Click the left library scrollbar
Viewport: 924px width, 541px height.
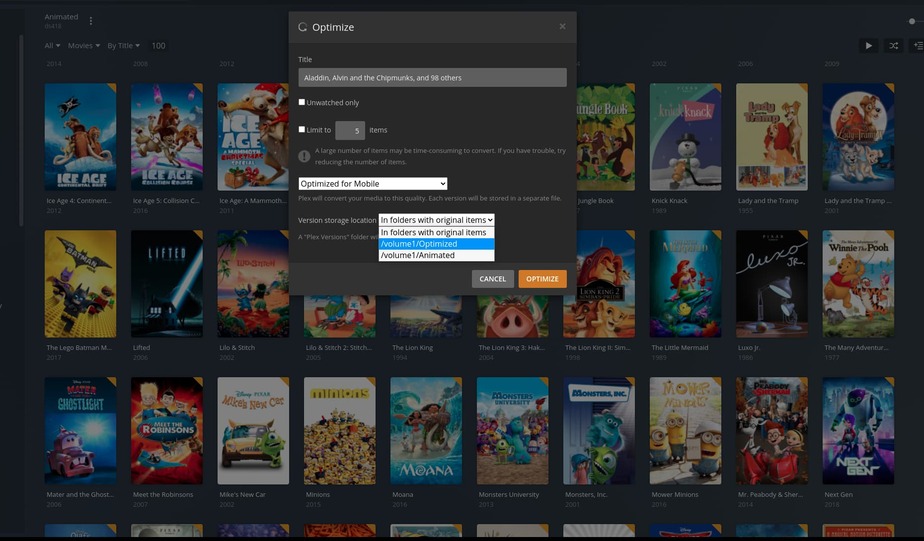[x=21, y=130]
